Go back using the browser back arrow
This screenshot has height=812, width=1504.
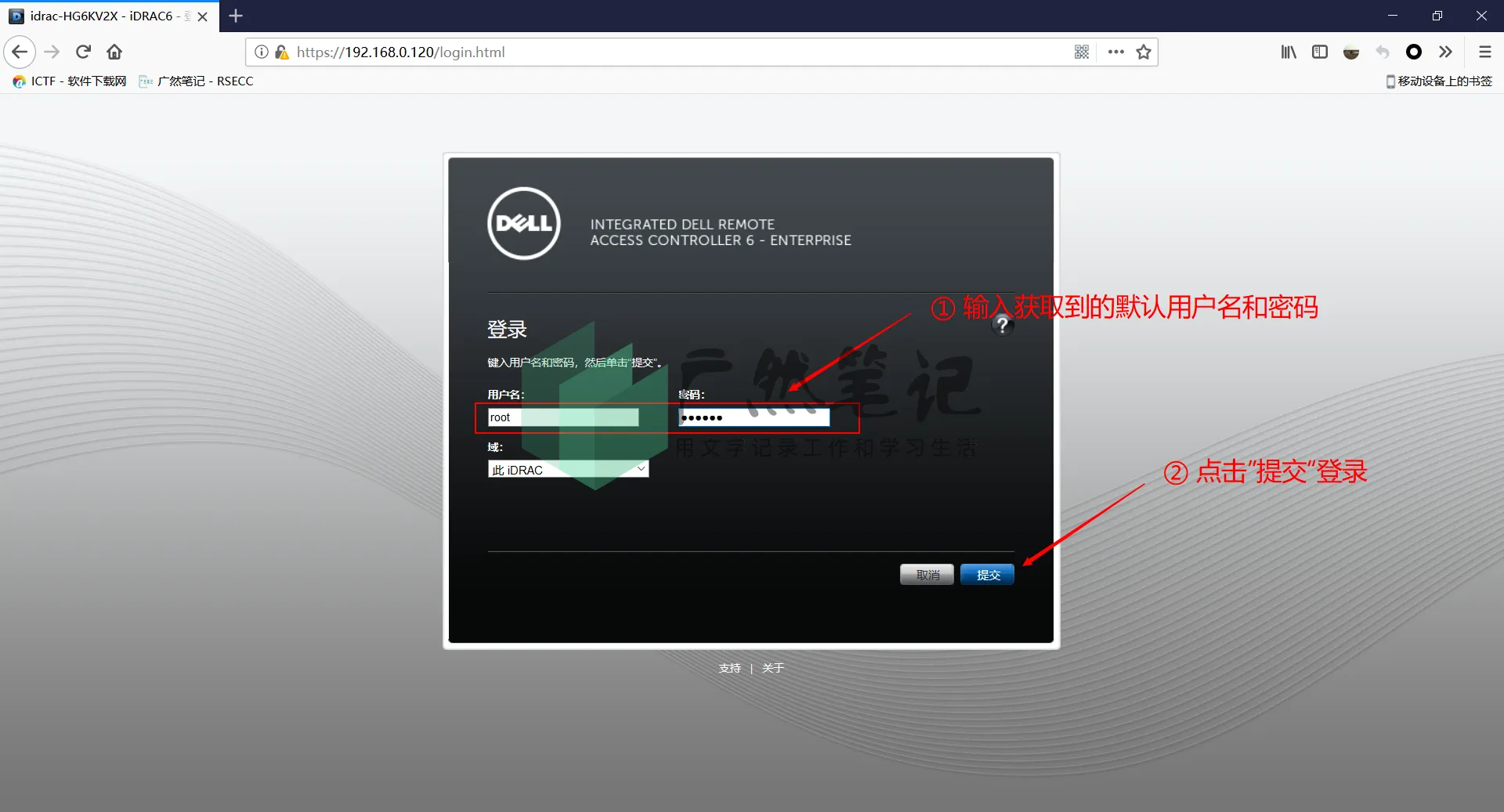pos(20,52)
